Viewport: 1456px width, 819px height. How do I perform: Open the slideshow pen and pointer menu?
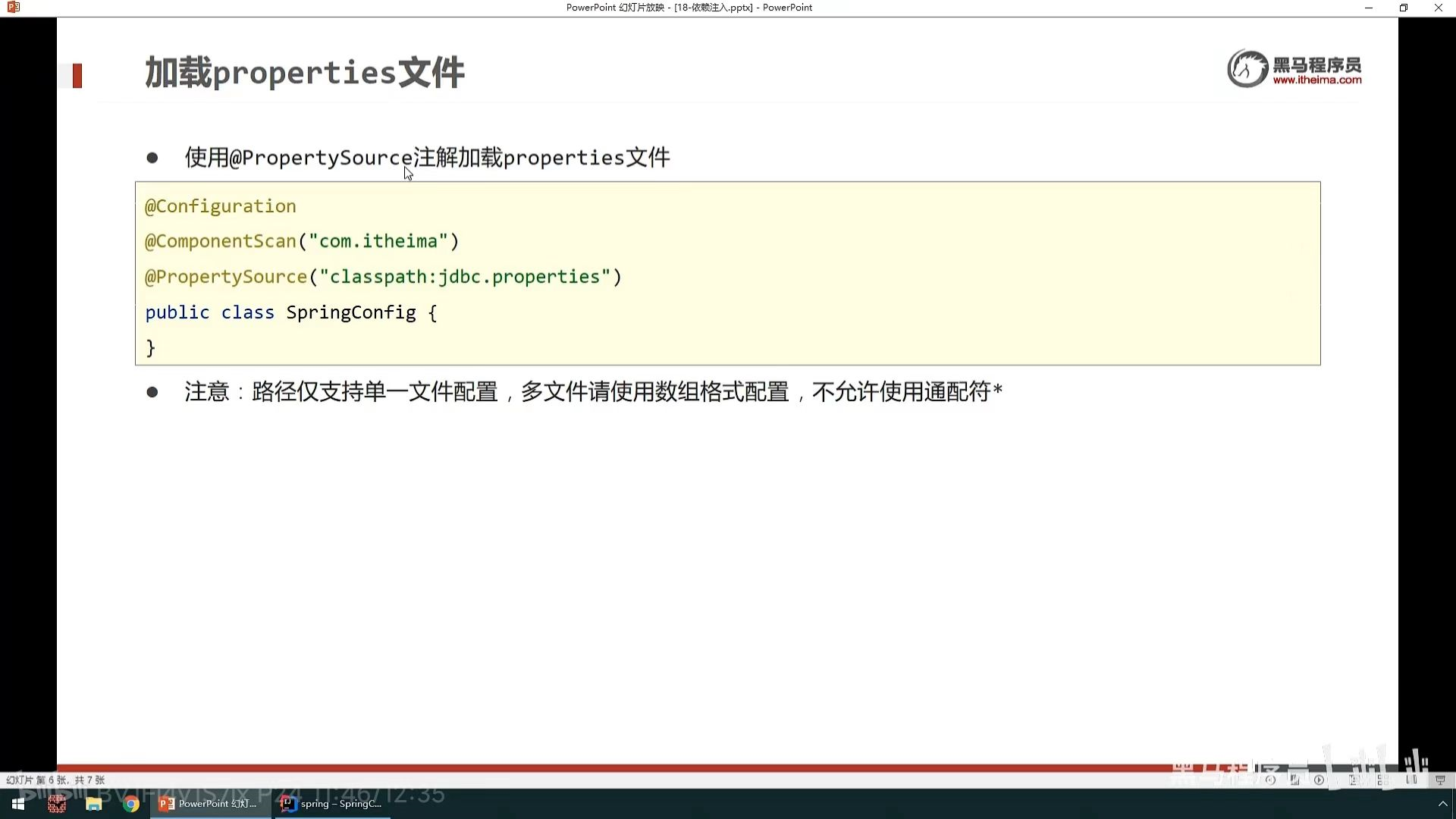coord(1294,780)
